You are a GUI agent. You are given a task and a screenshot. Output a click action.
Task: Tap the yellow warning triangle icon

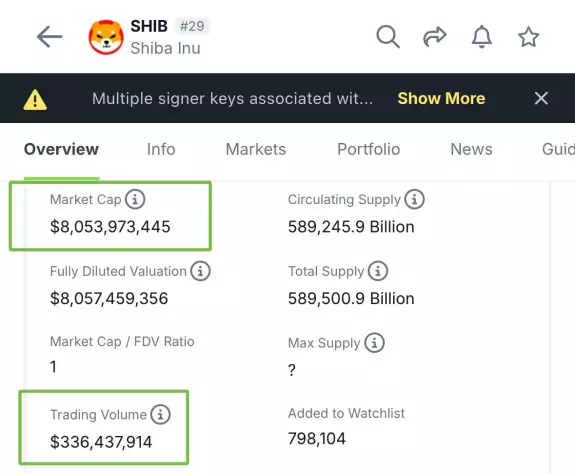point(35,100)
